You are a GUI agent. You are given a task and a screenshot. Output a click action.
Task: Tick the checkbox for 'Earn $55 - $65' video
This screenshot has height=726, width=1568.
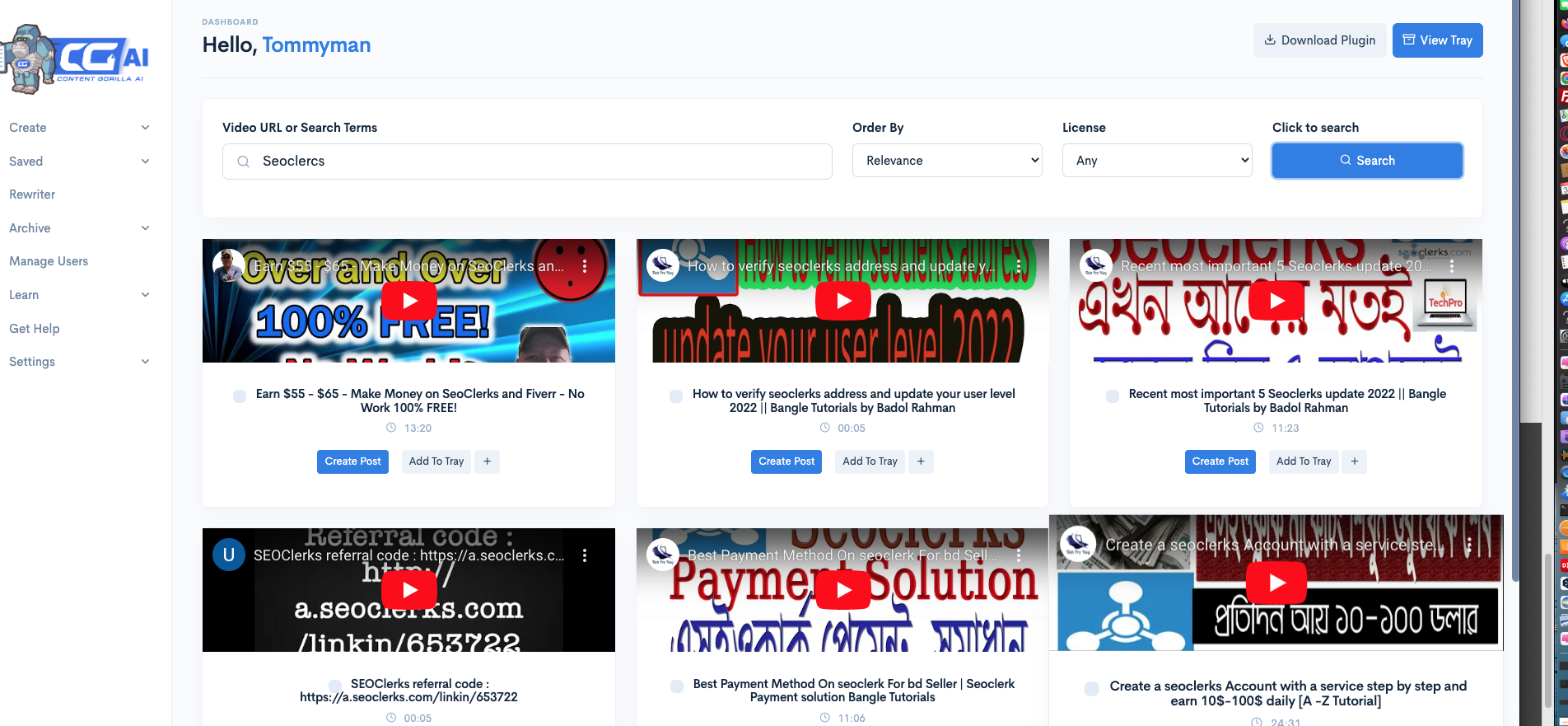(x=240, y=396)
